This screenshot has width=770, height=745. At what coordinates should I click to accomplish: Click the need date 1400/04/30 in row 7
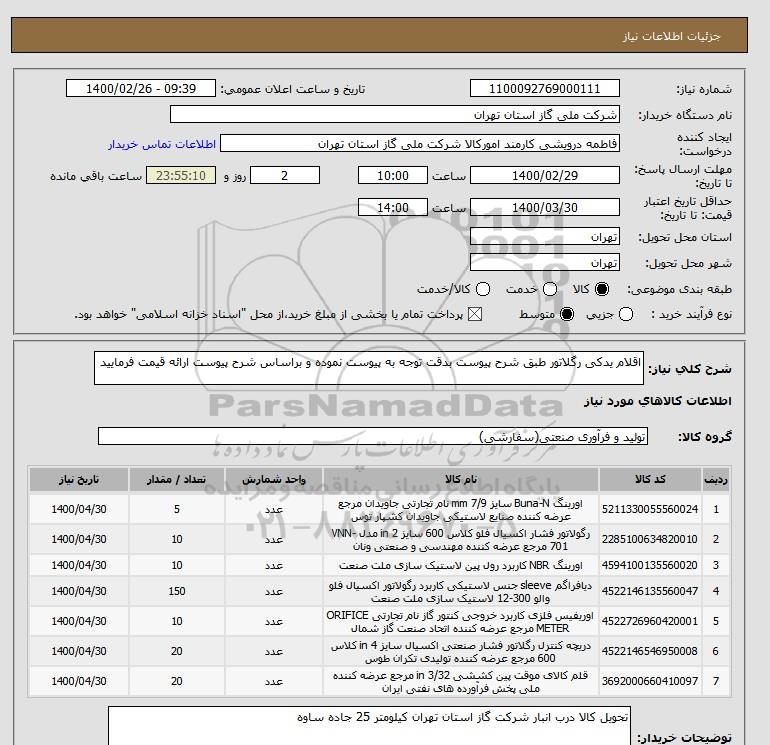pos(79,681)
